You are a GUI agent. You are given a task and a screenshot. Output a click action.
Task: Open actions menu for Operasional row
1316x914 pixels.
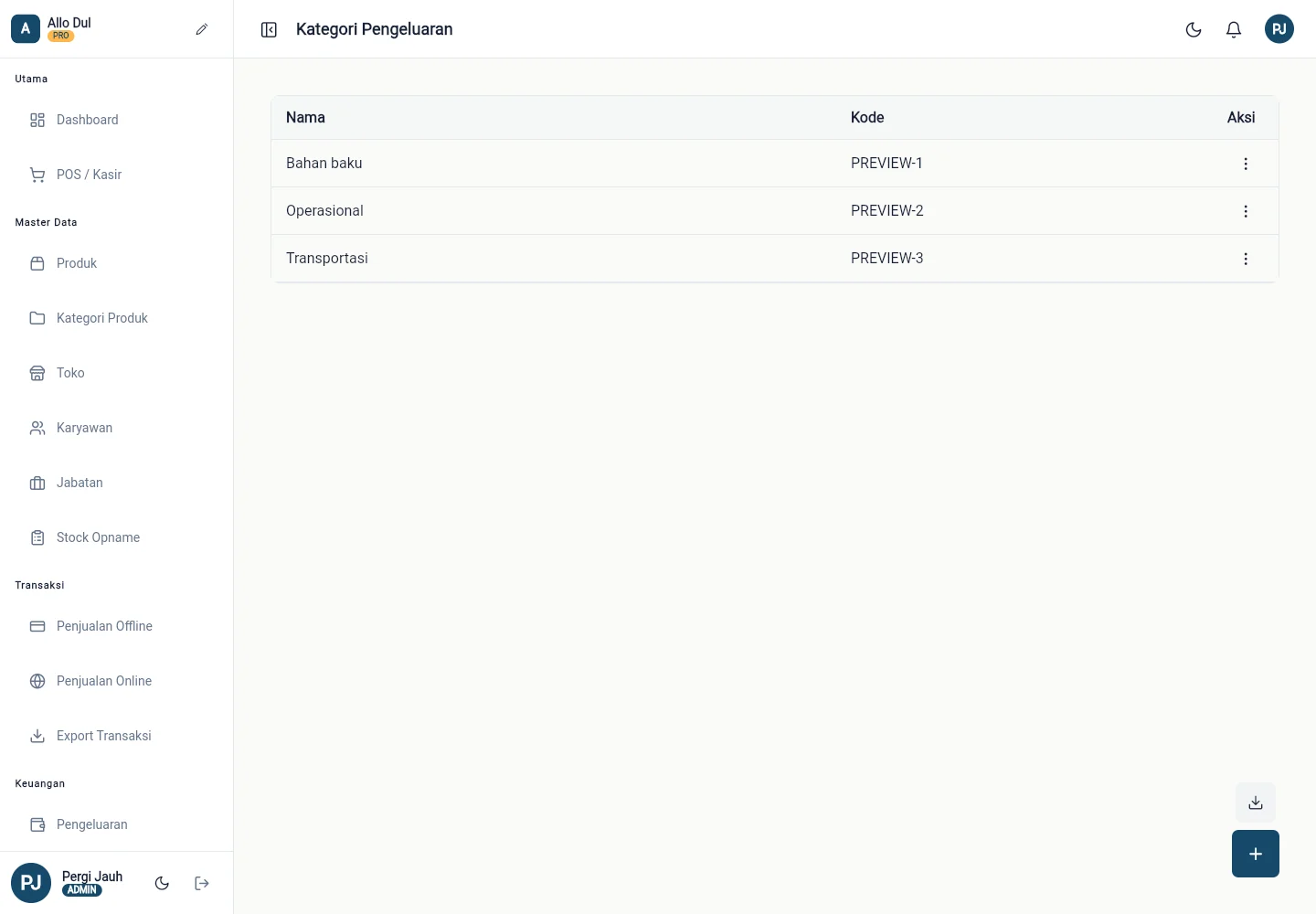1246,211
